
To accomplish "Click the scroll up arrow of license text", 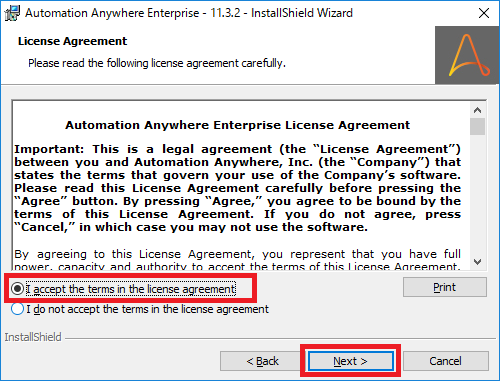I will [x=477, y=110].
